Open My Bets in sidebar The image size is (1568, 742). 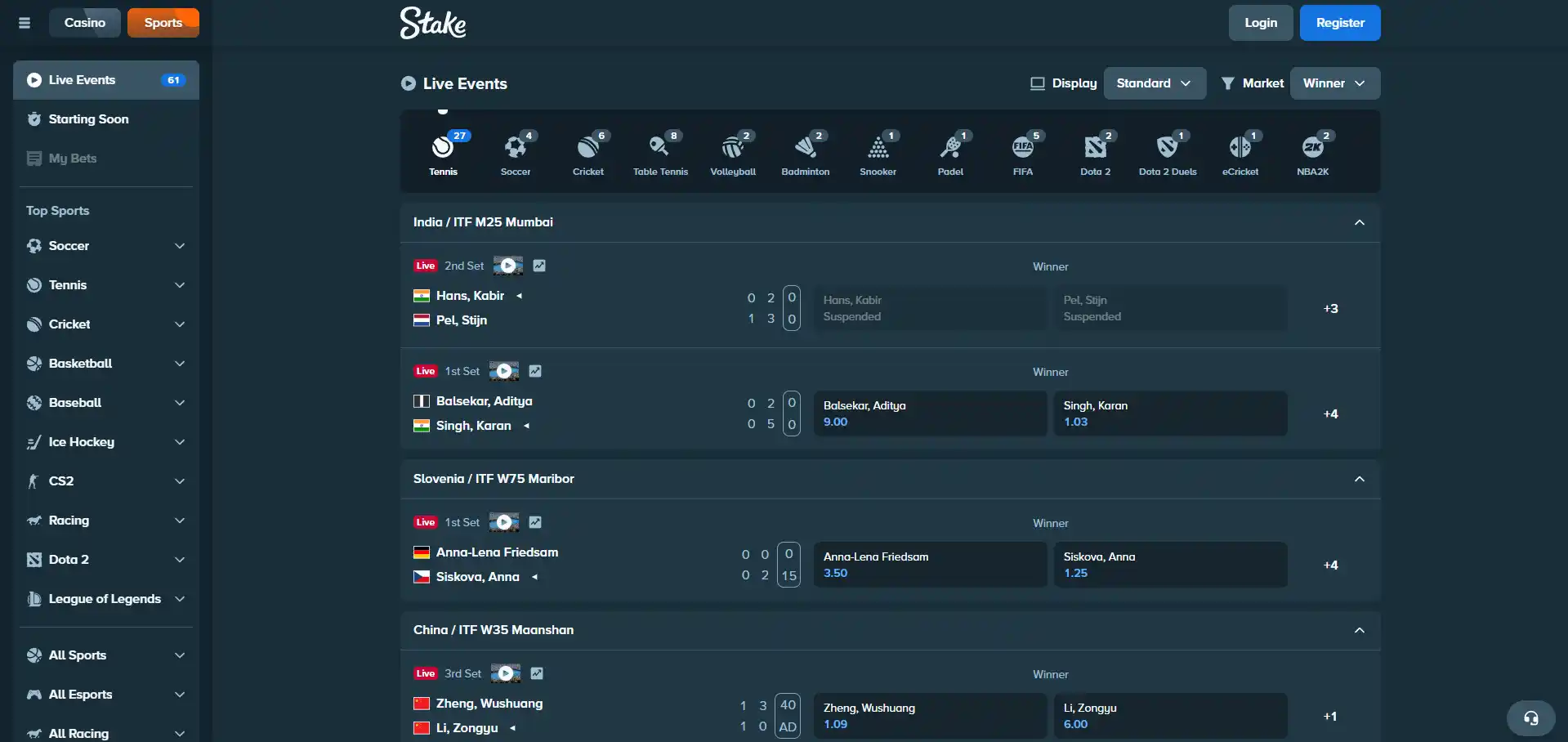click(106, 159)
